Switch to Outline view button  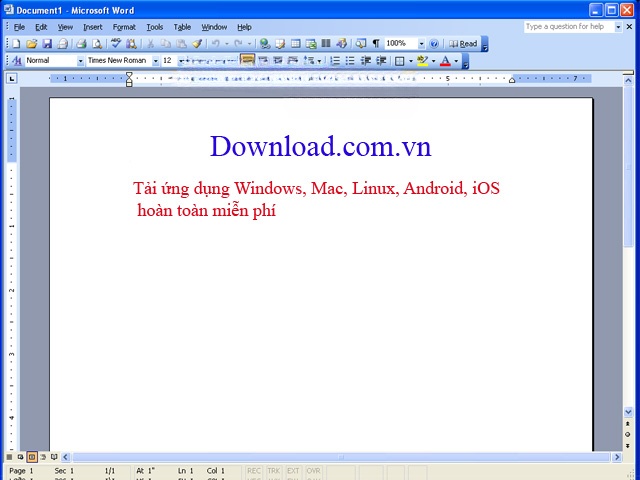coord(43,457)
